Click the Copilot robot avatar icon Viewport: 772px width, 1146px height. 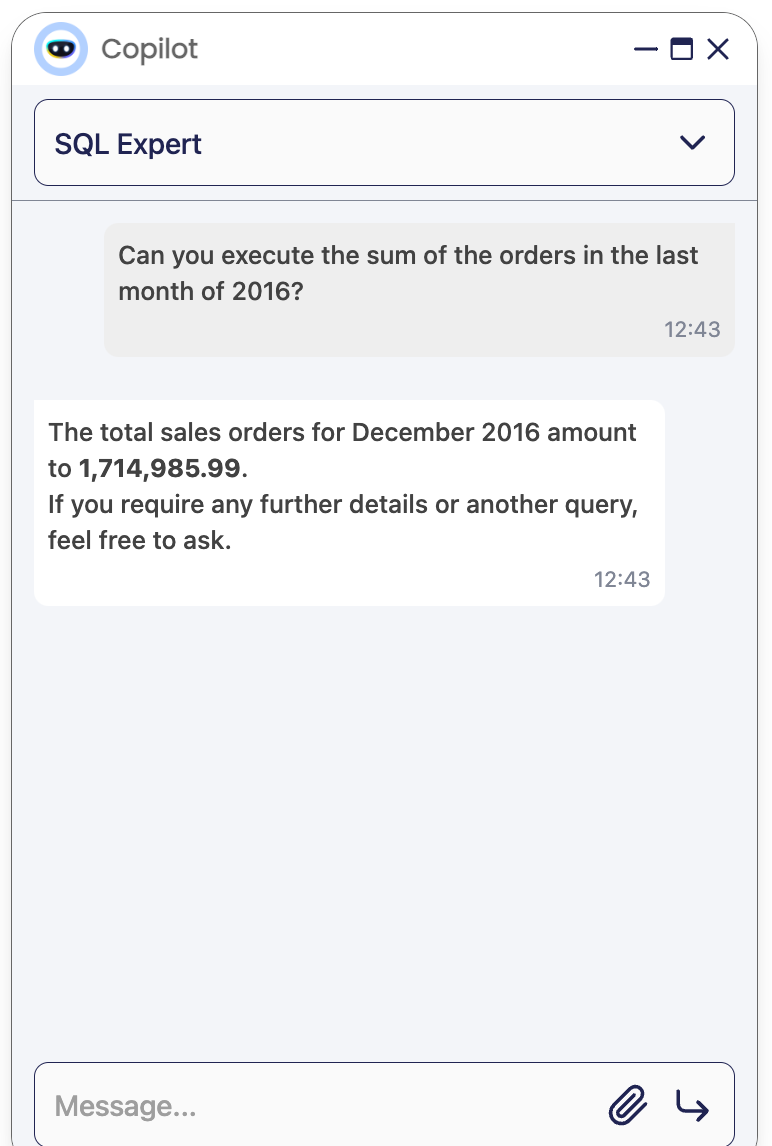click(x=61, y=49)
